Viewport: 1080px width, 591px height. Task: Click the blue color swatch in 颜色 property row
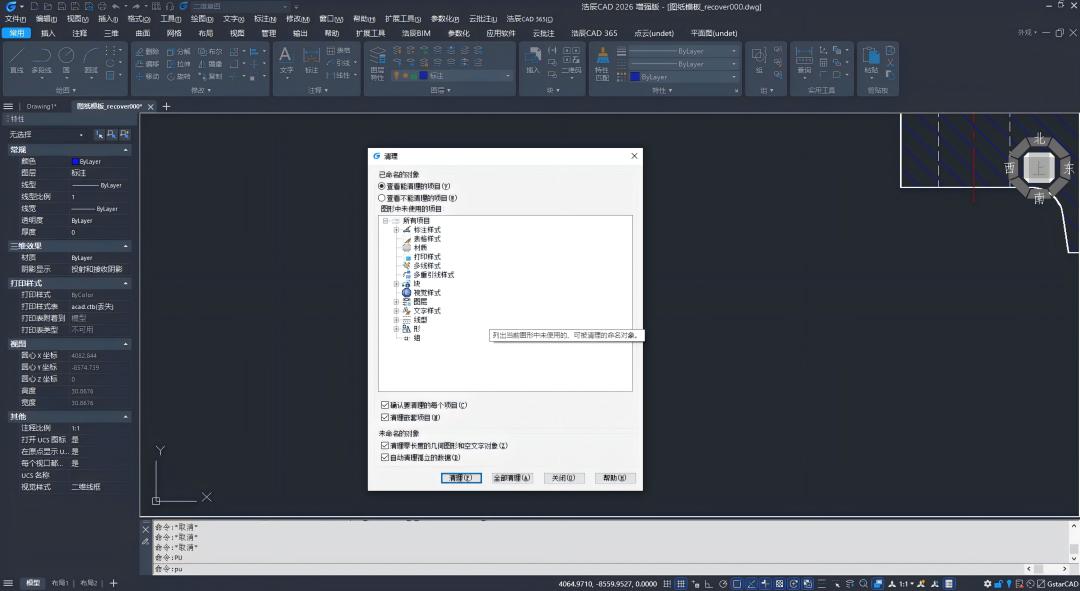coord(75,161)
